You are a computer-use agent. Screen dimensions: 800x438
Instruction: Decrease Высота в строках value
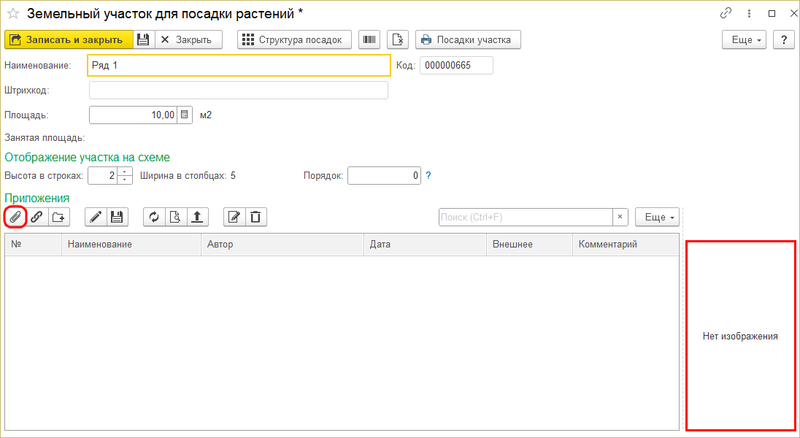125,180
